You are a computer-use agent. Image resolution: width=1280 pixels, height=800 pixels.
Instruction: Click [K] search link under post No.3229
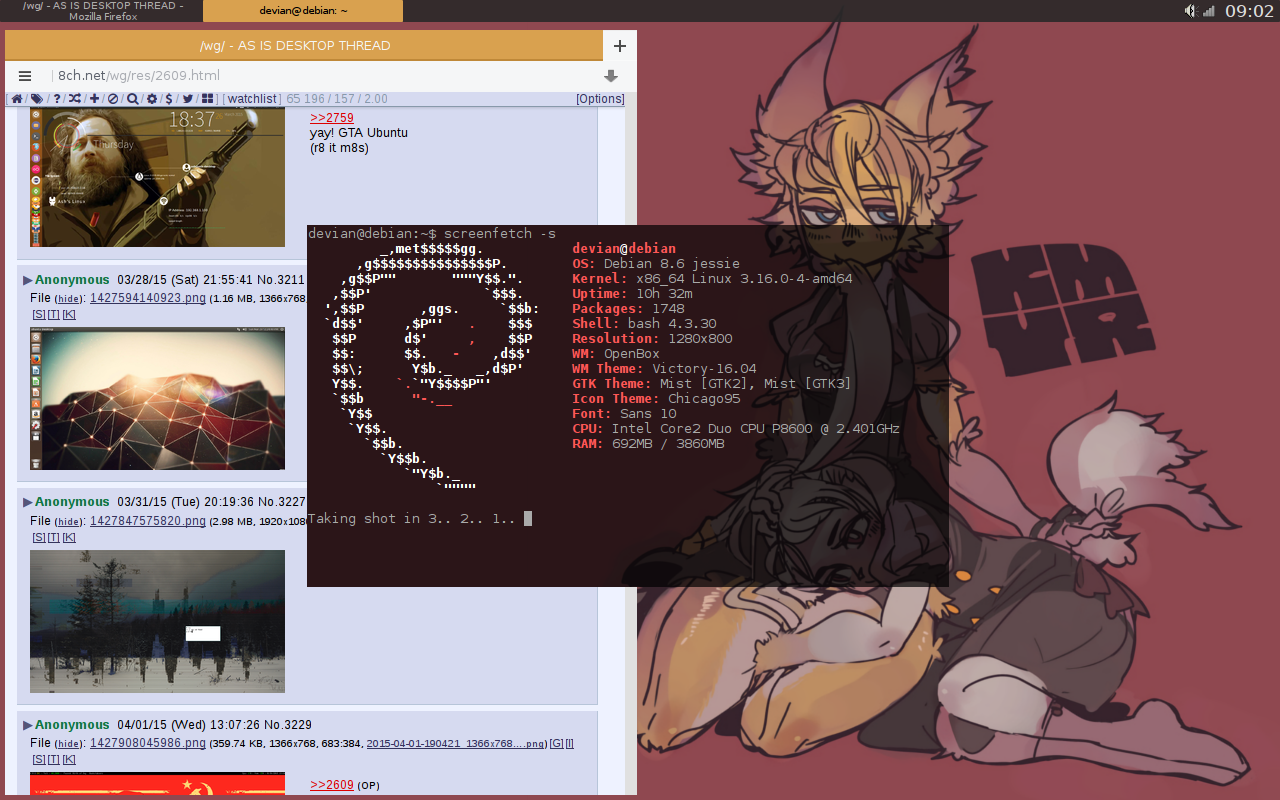tap(69, 760)
